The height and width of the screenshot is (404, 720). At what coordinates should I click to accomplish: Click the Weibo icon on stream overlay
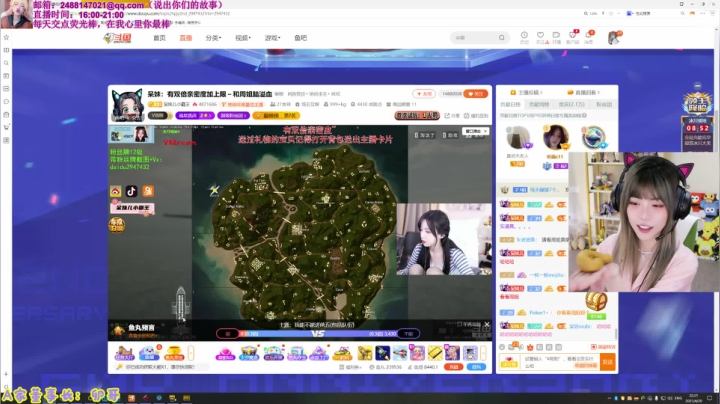click(x=115, y=191)
